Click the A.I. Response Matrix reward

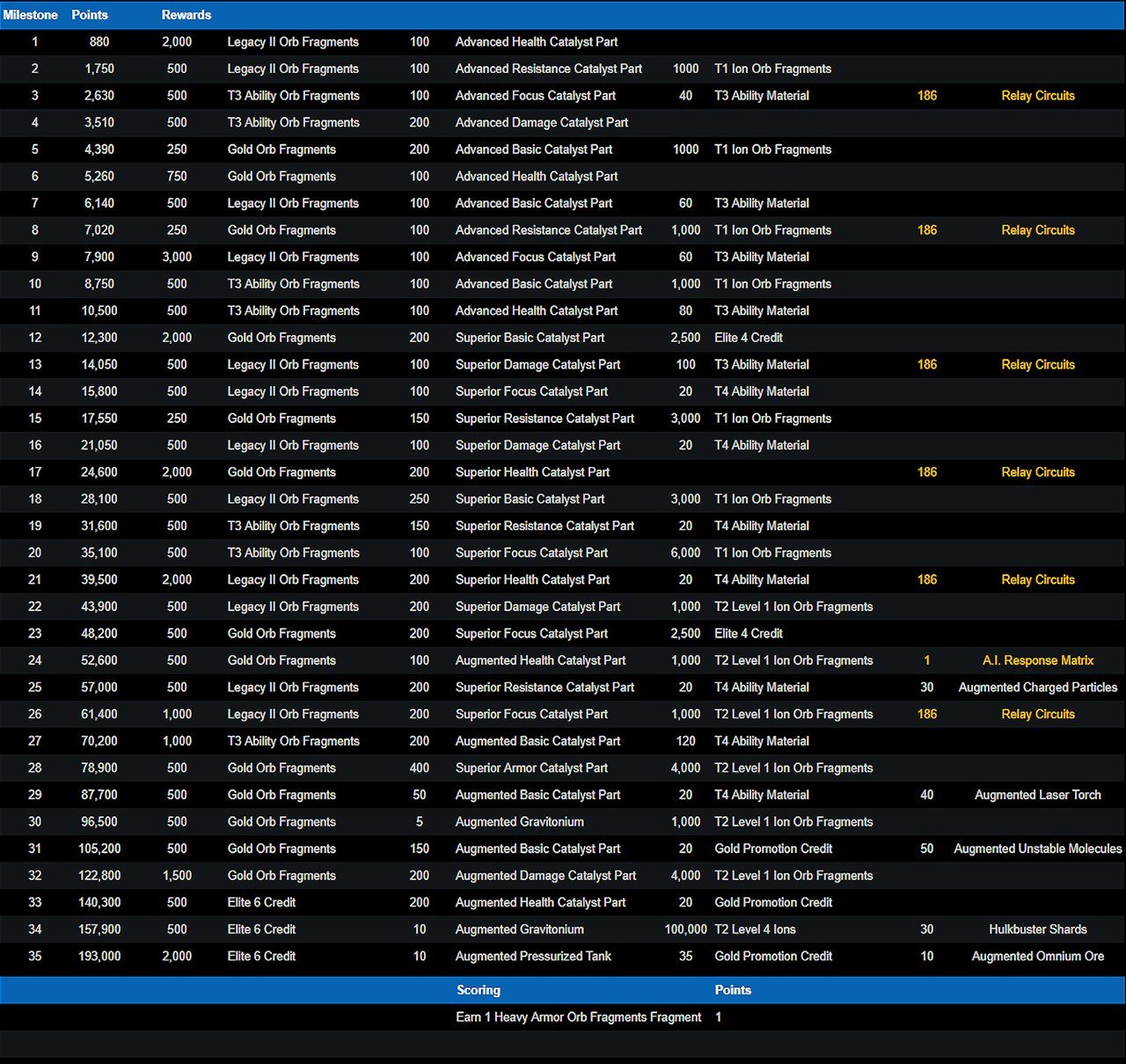click(x=1038, y=660)
